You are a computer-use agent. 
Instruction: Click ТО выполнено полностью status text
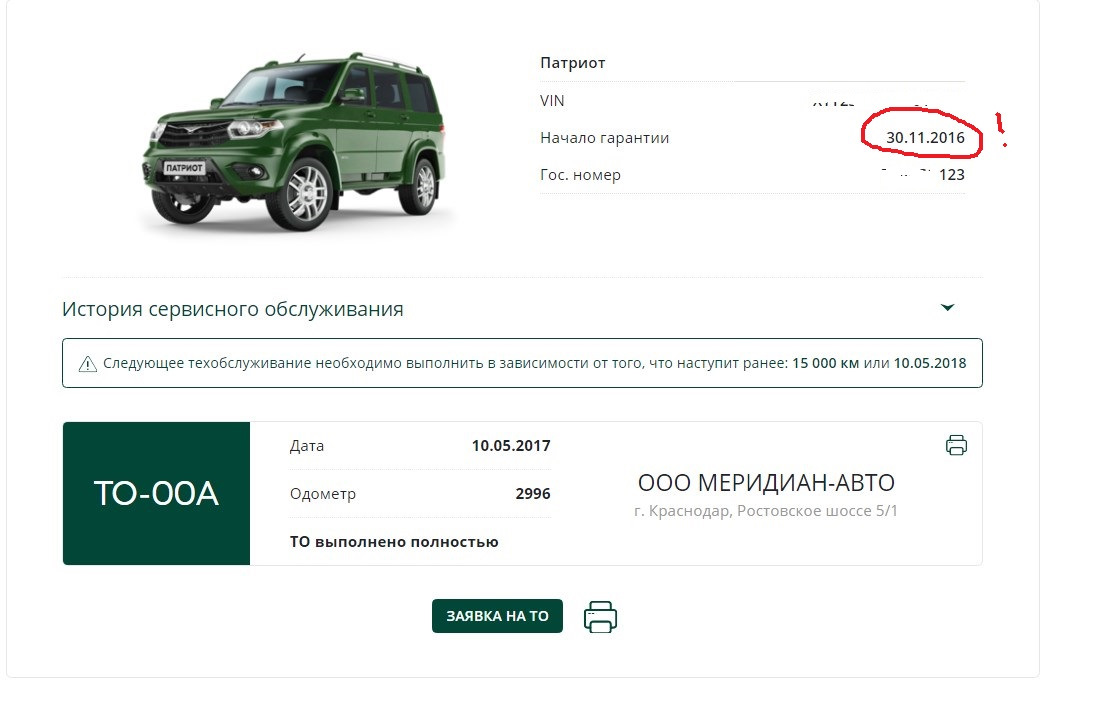coord(394,542)
